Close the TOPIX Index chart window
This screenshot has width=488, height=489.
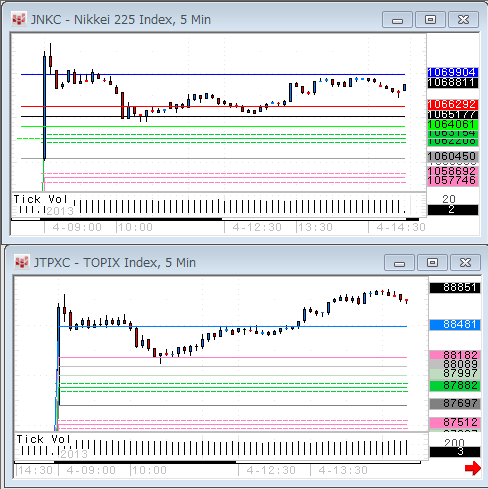click(465, 263)
